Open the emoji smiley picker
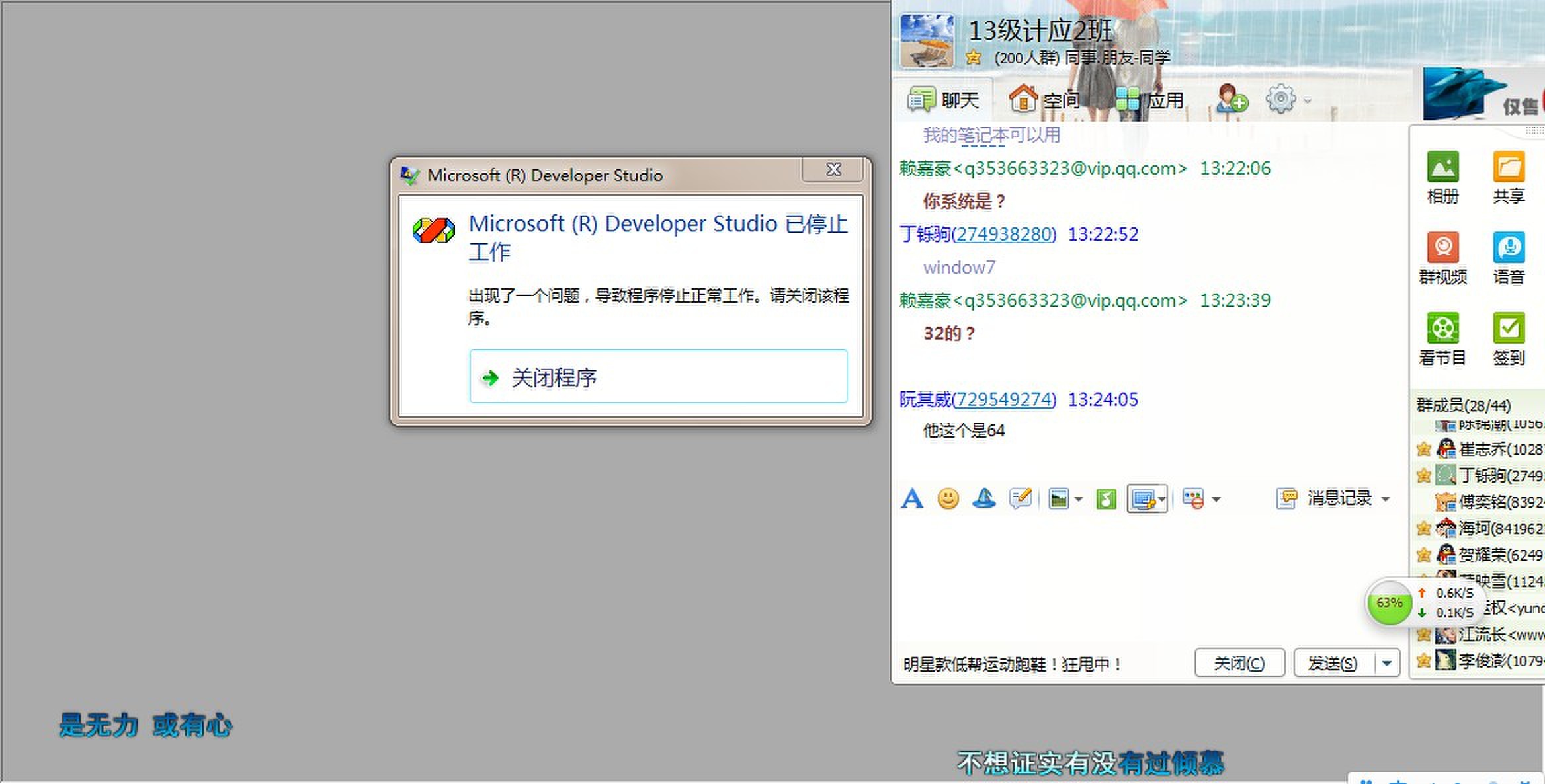The height and width of the screenshot is (784, 1545). point(948,498)
